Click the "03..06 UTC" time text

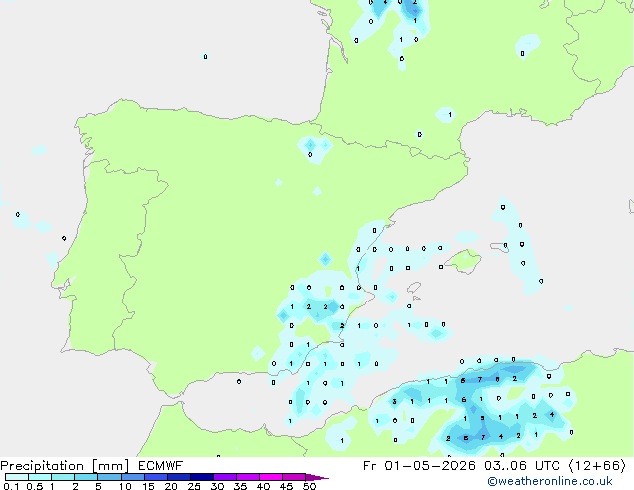[x=522, y=466]
